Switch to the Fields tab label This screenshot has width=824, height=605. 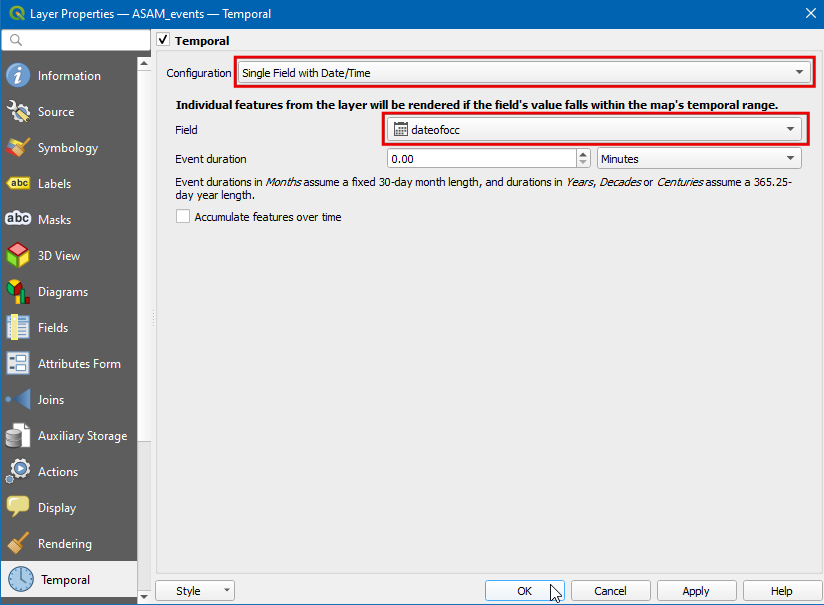tap(53, 327)
